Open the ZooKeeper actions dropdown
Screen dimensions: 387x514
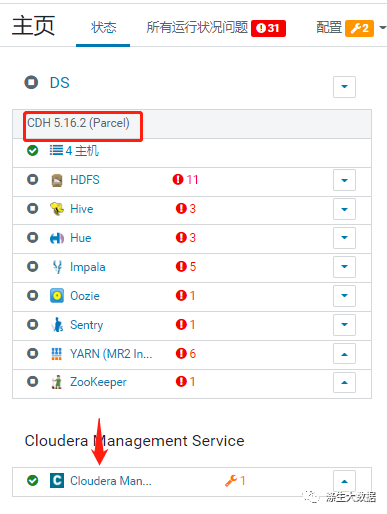pos(344,382)
